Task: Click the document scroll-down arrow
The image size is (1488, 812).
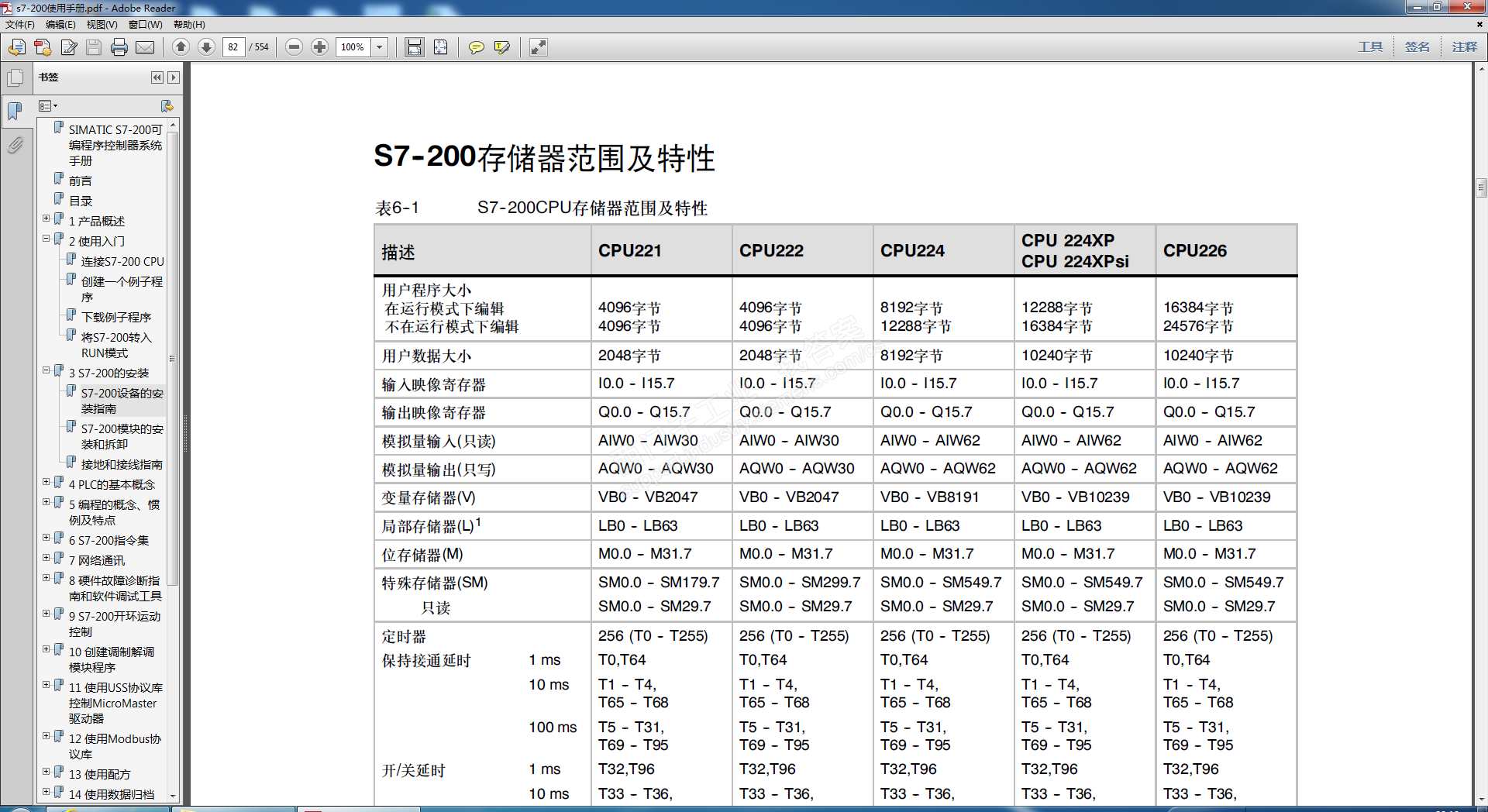Action: pyautogui.click(x=1481, y=799)
